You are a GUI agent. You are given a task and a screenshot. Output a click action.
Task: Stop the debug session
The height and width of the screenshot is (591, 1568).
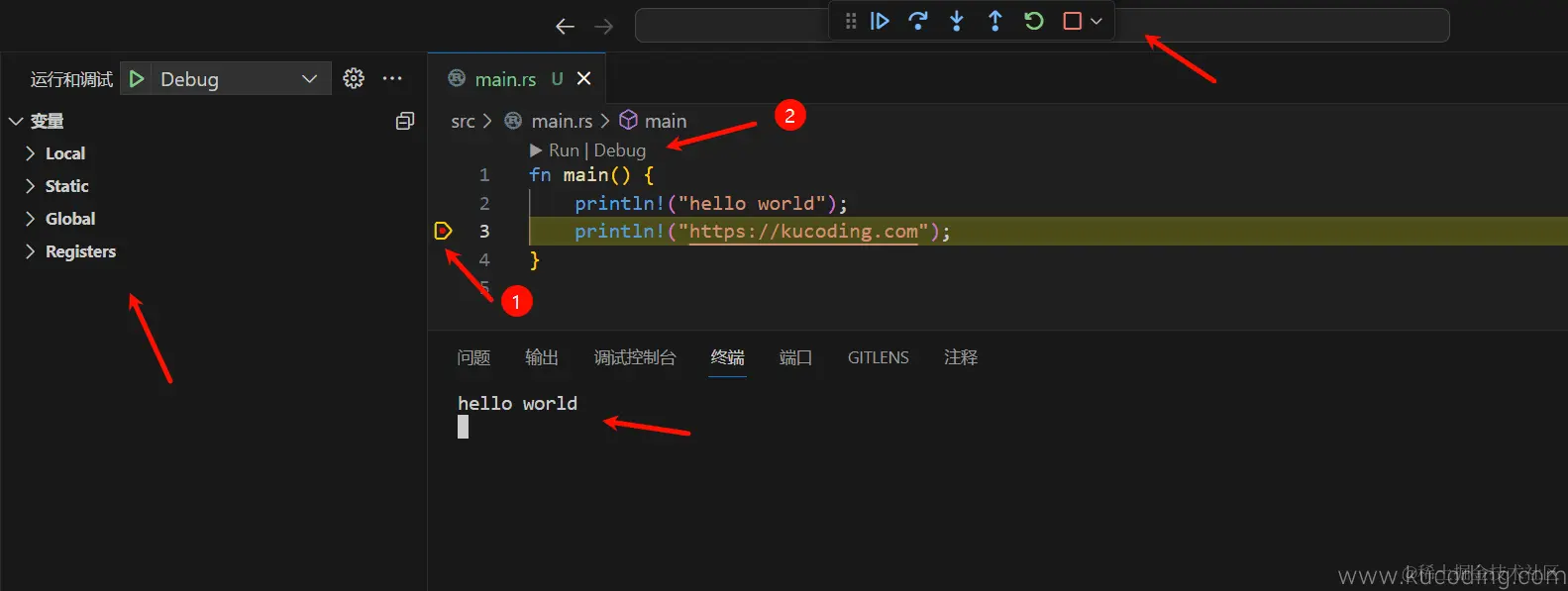(x=1072, y=21)
